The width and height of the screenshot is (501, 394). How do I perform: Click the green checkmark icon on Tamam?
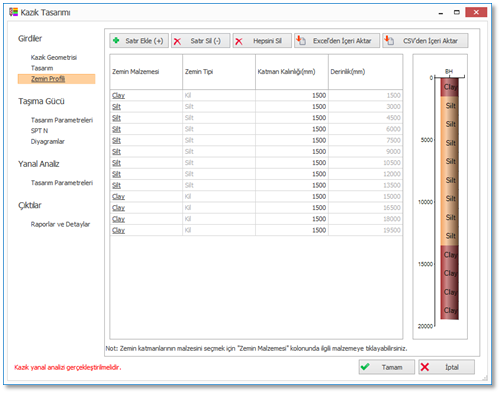pos(365,367)
